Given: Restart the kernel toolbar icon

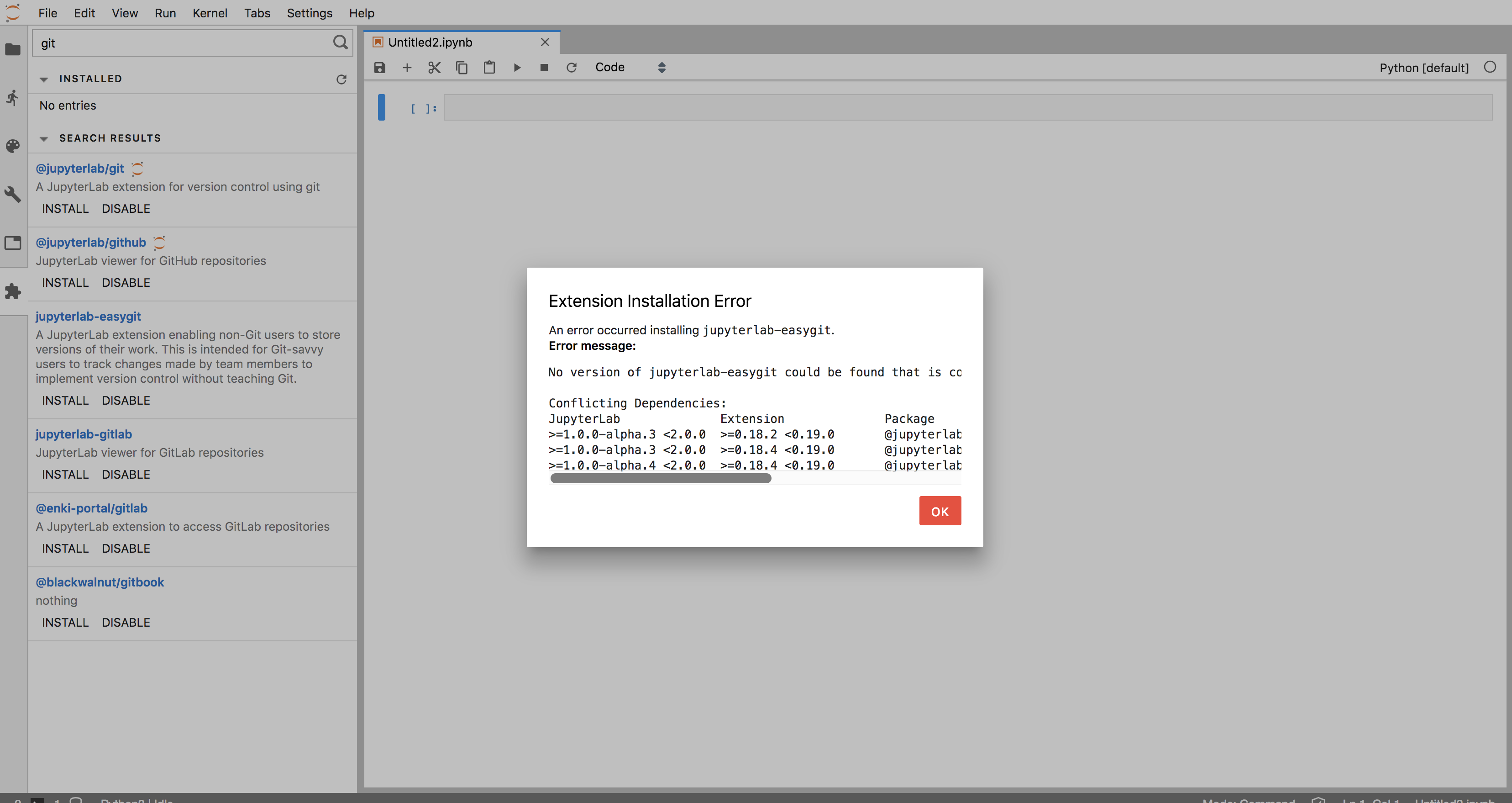Looking at the screenshot, I should point(571,68).
